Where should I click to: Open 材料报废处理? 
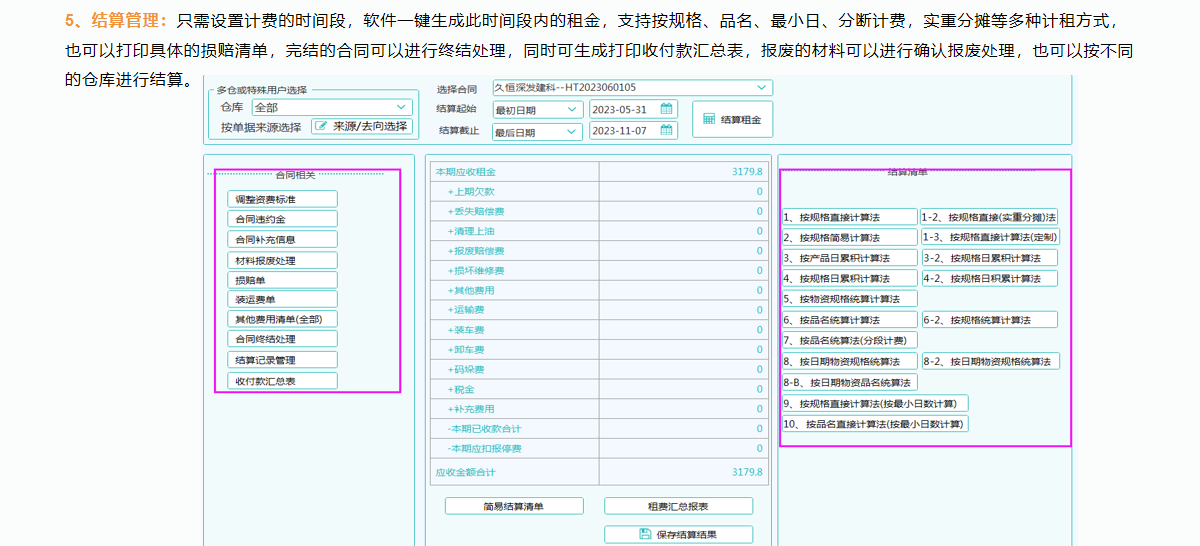tap(282, 260)
